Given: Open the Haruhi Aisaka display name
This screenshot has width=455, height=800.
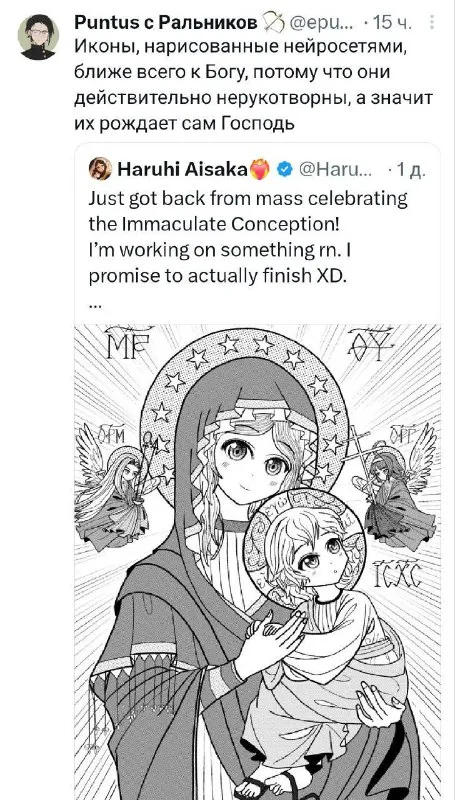Looking at the screenshot, I should click(x=183, y=168).
